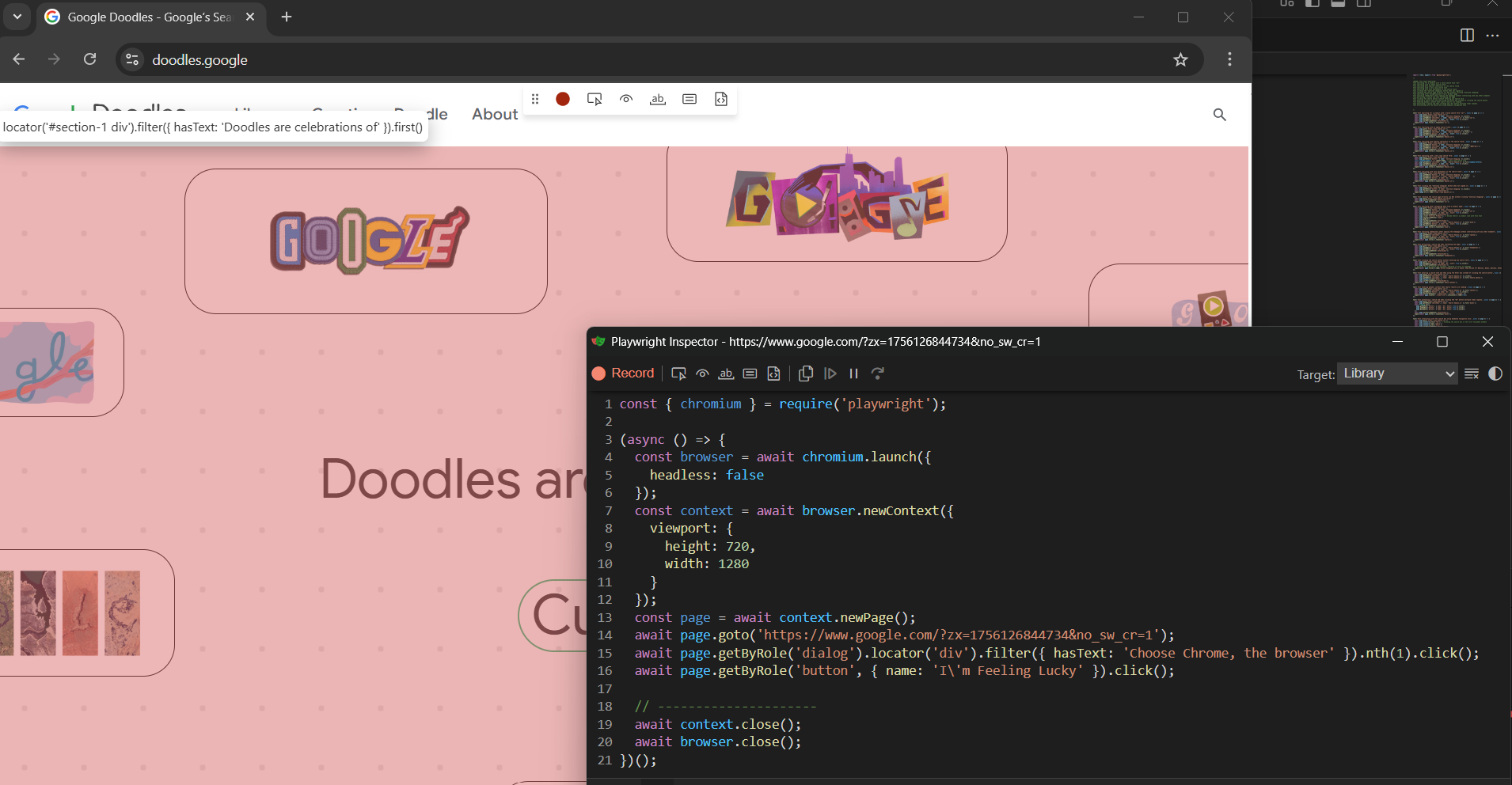Click the page.goto code line 14
The height and width of the screenshot is (785, 1512).
pyautogui.click(x=905, y=635)
